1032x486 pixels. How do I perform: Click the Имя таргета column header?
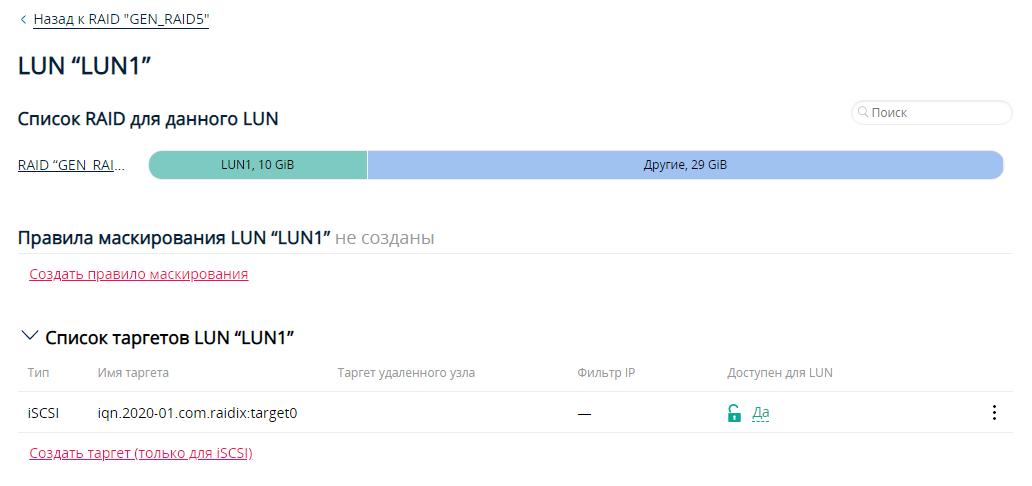click(133, 373)
